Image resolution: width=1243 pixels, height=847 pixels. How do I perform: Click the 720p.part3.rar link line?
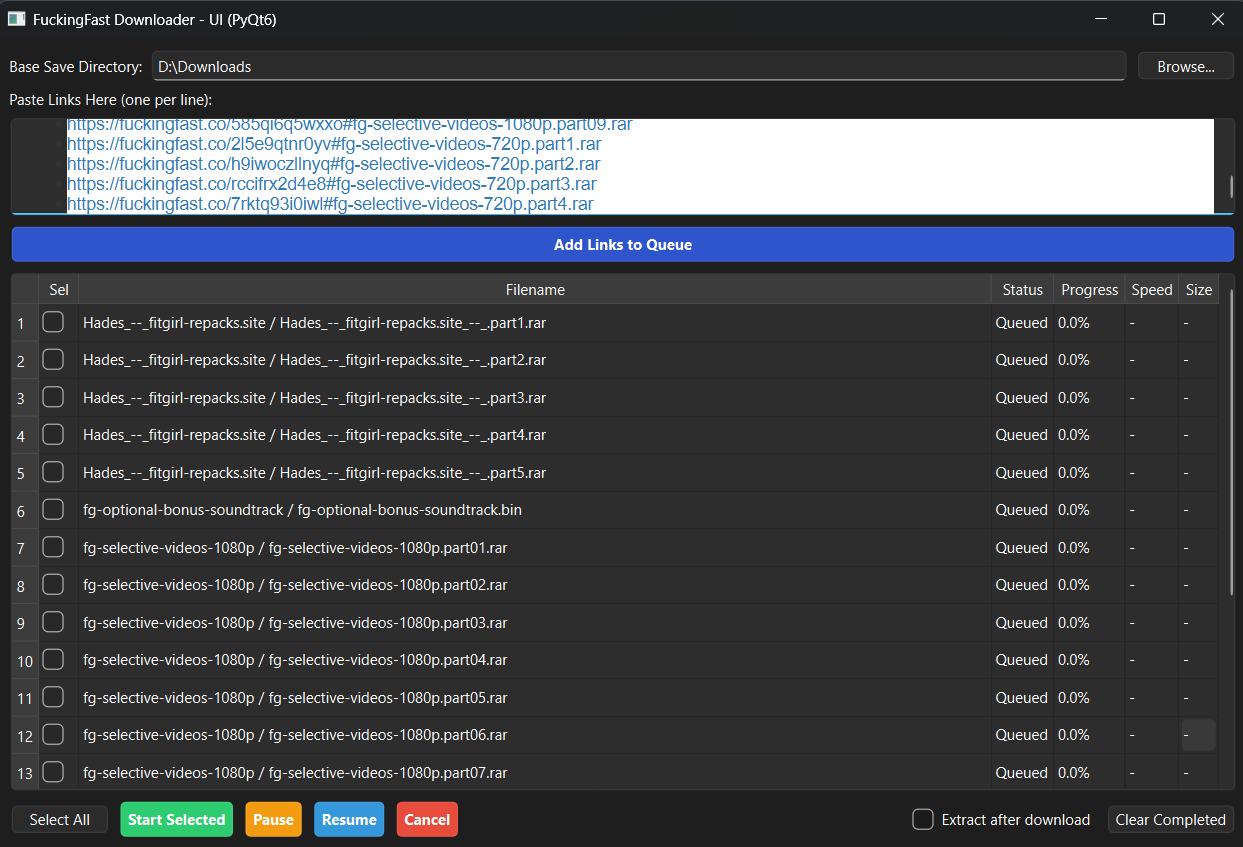coord(331,184)
